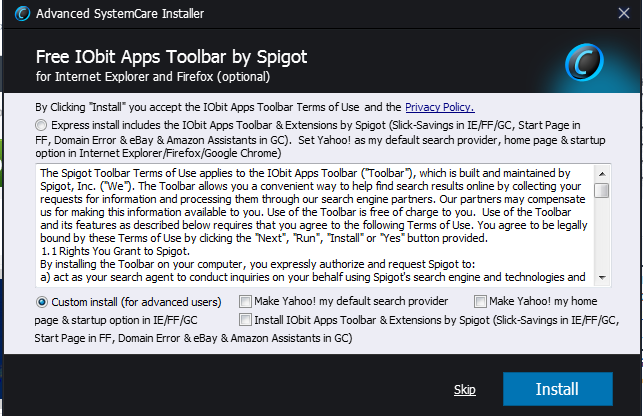This screenshot has width=643, height=416.
Task: Open the Privacy Policy link
Action: point(440,107)
